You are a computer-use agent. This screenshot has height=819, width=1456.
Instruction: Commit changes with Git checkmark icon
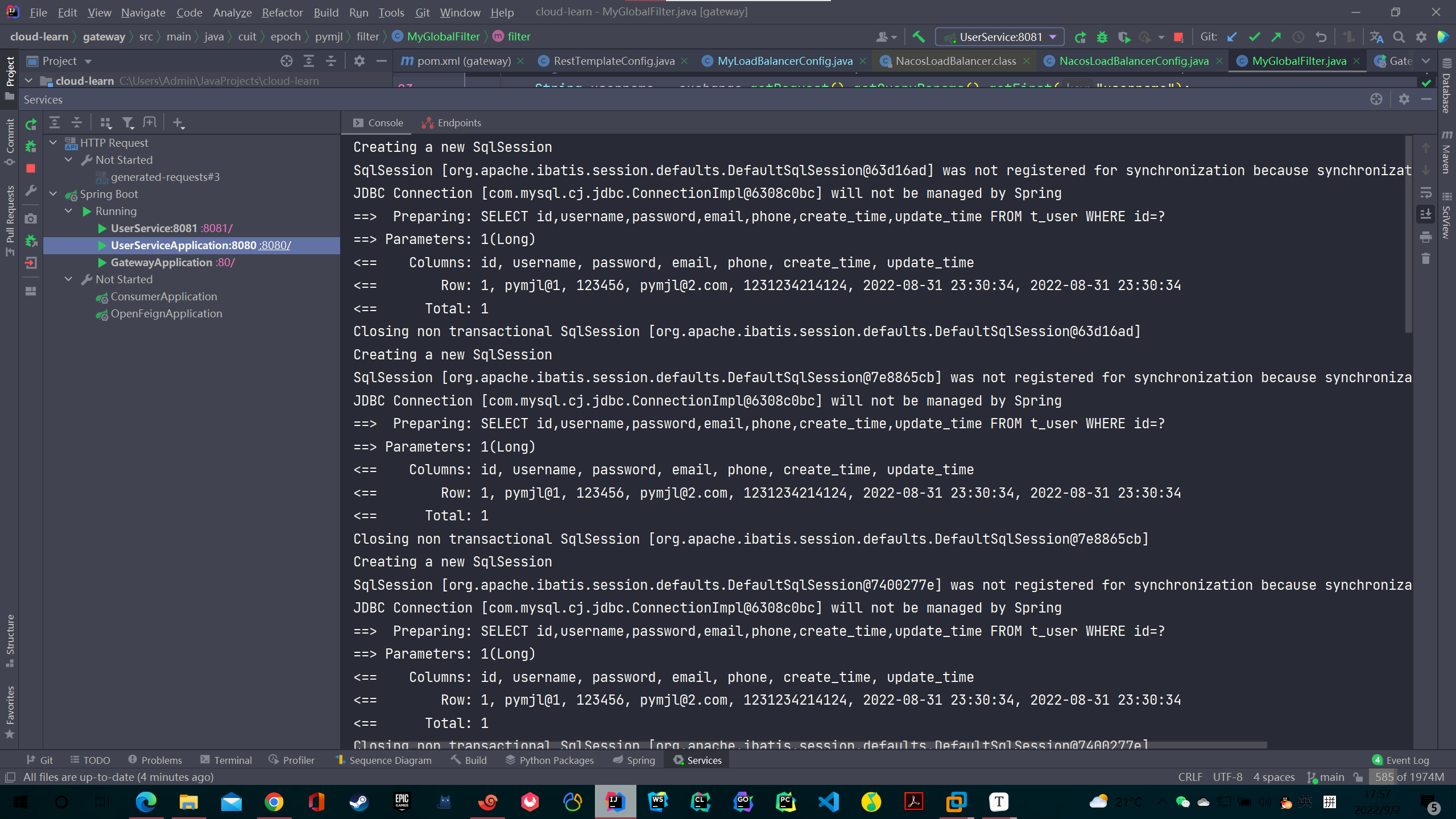(1254, 37)
